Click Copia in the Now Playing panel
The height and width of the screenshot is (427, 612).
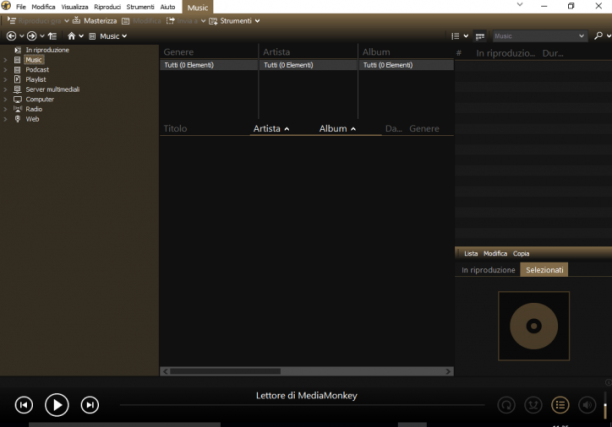[x=521, y=254]
